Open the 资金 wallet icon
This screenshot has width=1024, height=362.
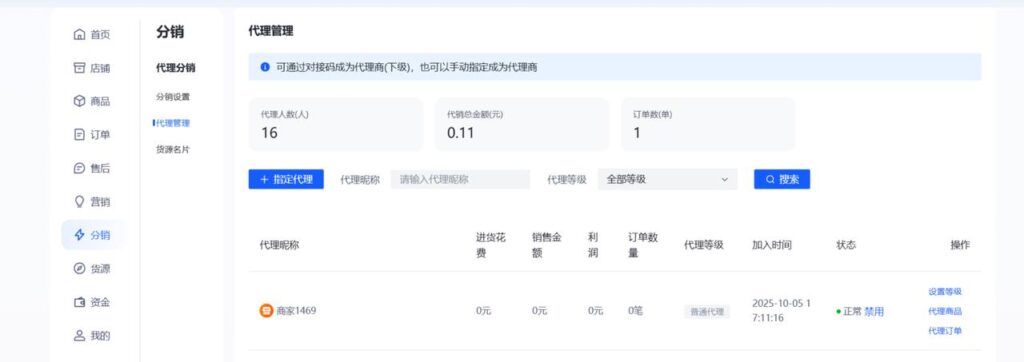[x=79, y=303]
